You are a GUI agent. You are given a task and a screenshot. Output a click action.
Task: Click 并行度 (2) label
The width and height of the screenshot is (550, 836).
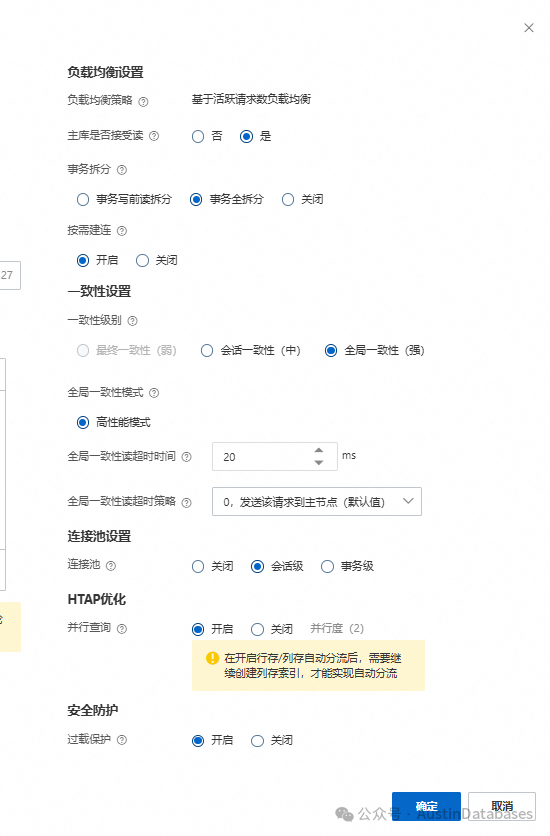pyautogui.click(x=337, y=629)
